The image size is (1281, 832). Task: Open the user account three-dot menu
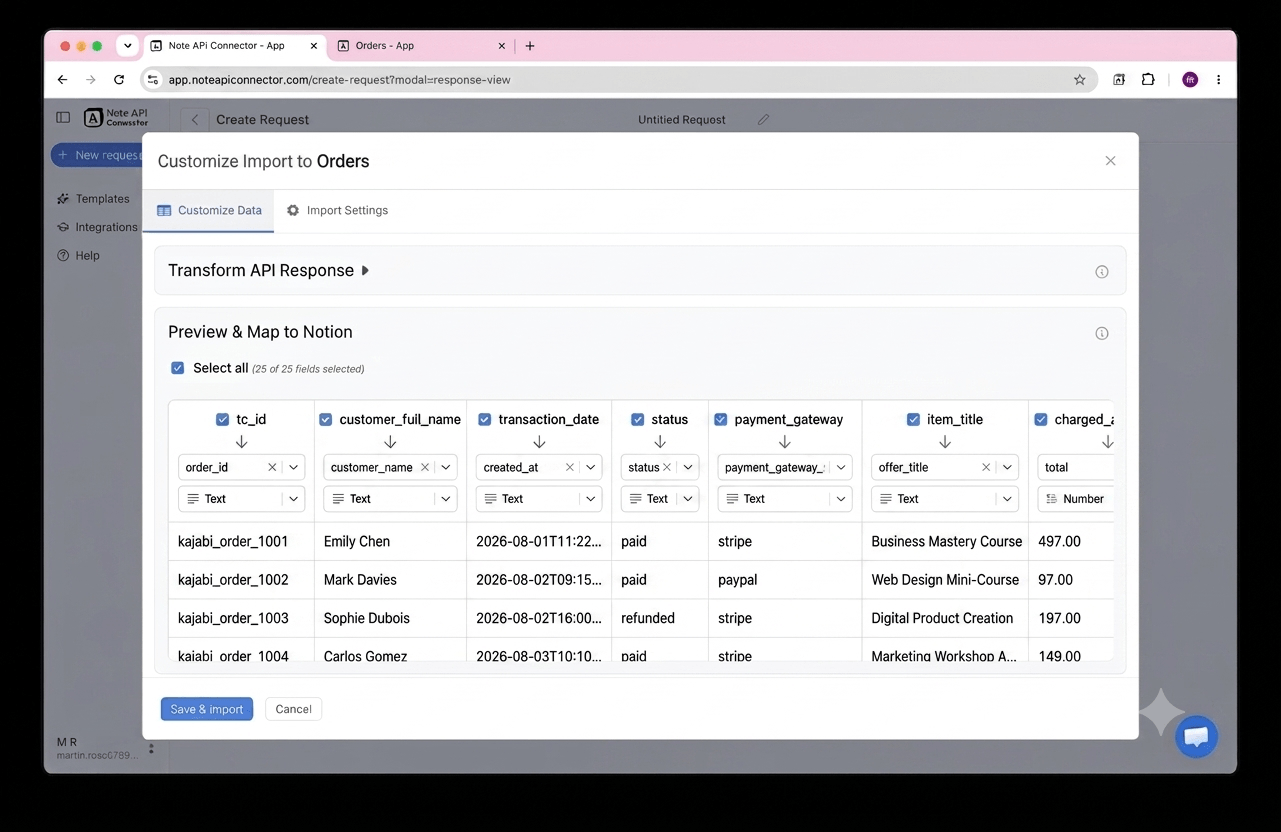(x=151, y=748)
